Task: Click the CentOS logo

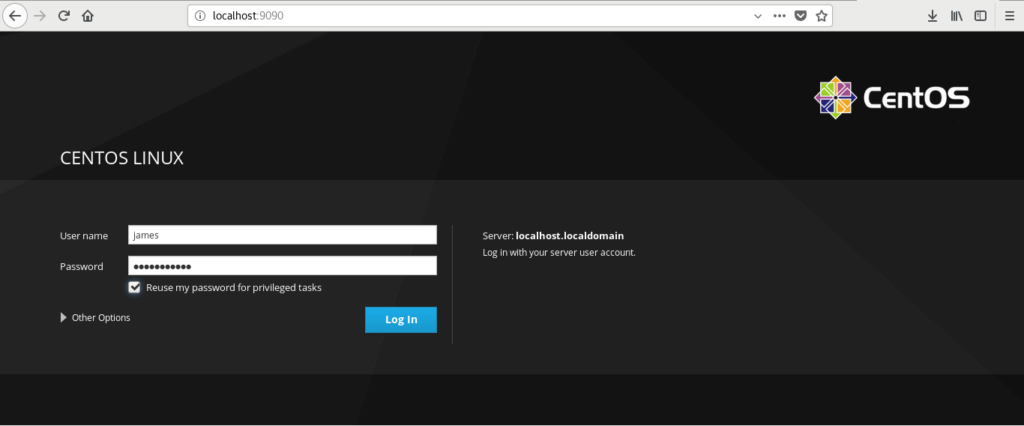Action: pyautogui.click(x=891, y=98)
